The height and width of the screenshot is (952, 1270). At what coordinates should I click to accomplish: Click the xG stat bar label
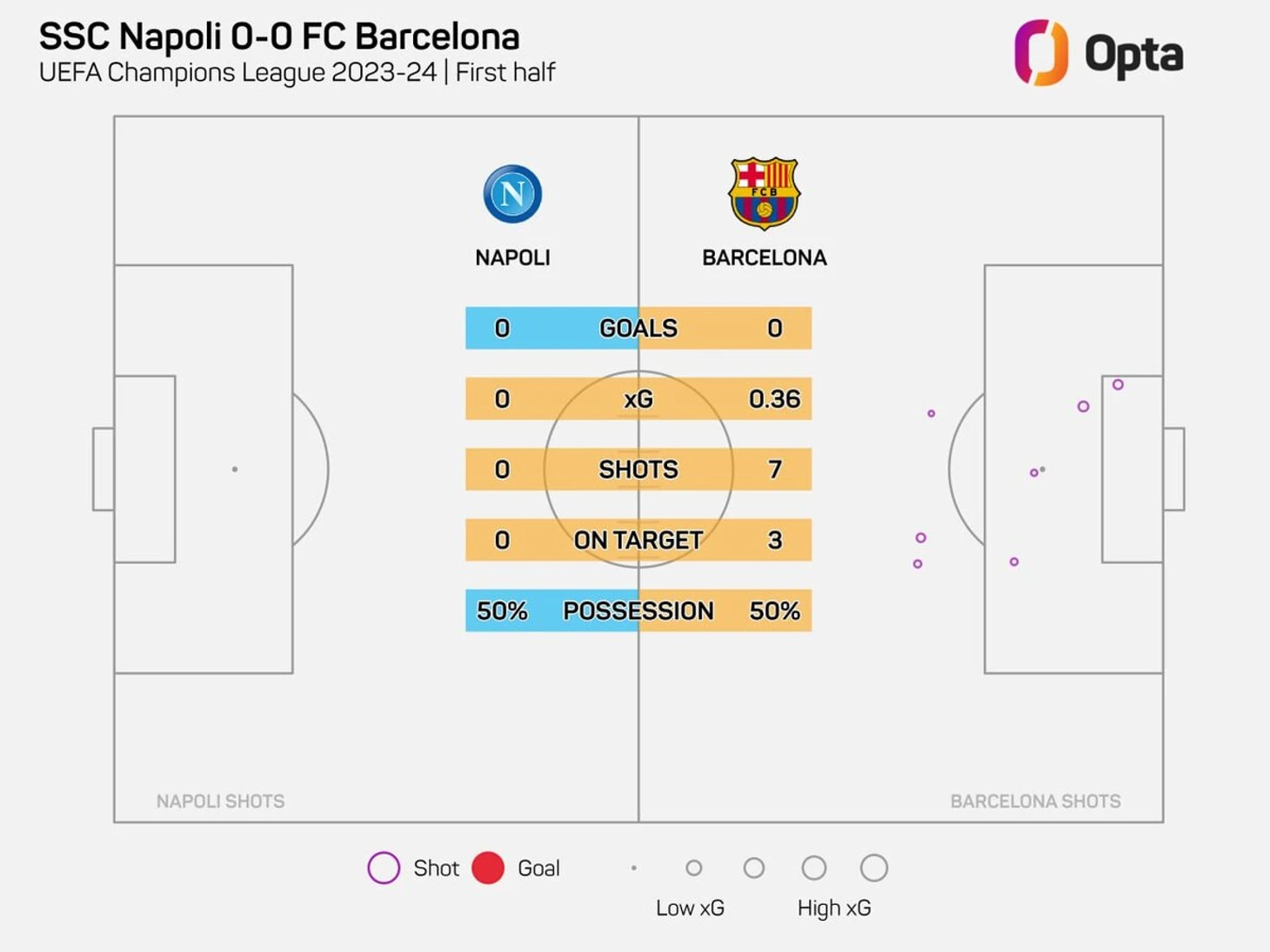tap(638, 399)
